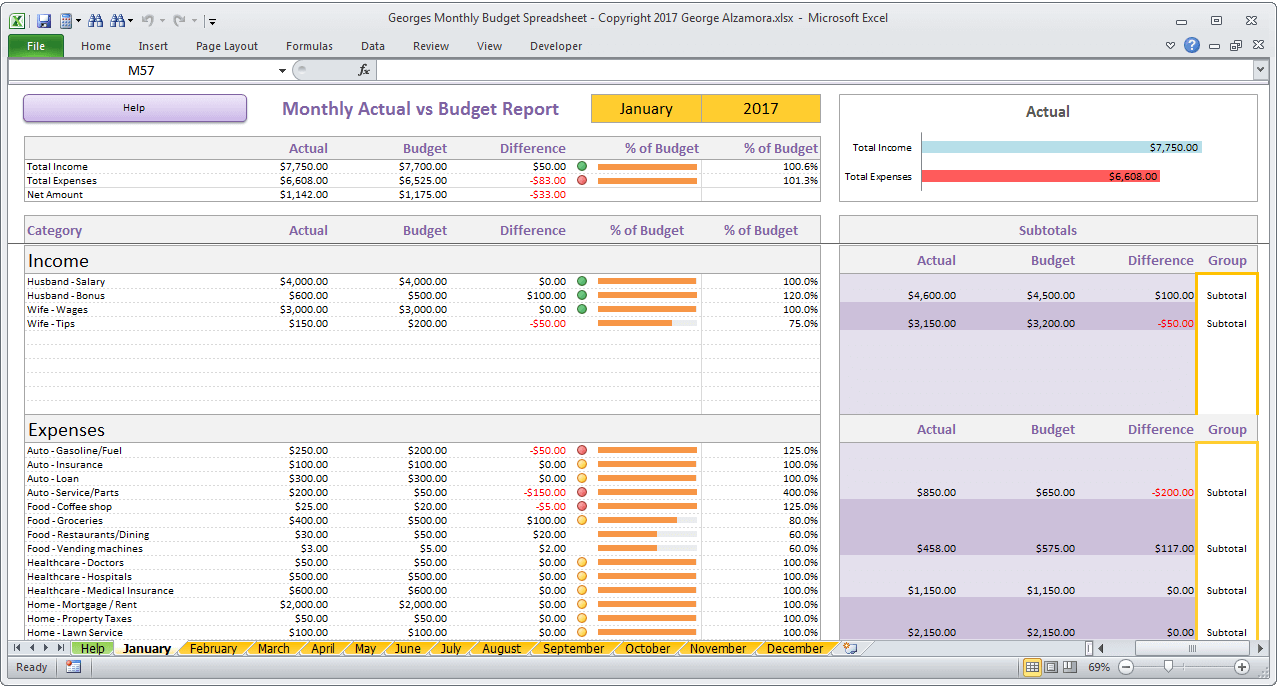Click the Undo icon in Quick Access toolbar
This screenshot has width=1277, height=686.
coord(148,22)
